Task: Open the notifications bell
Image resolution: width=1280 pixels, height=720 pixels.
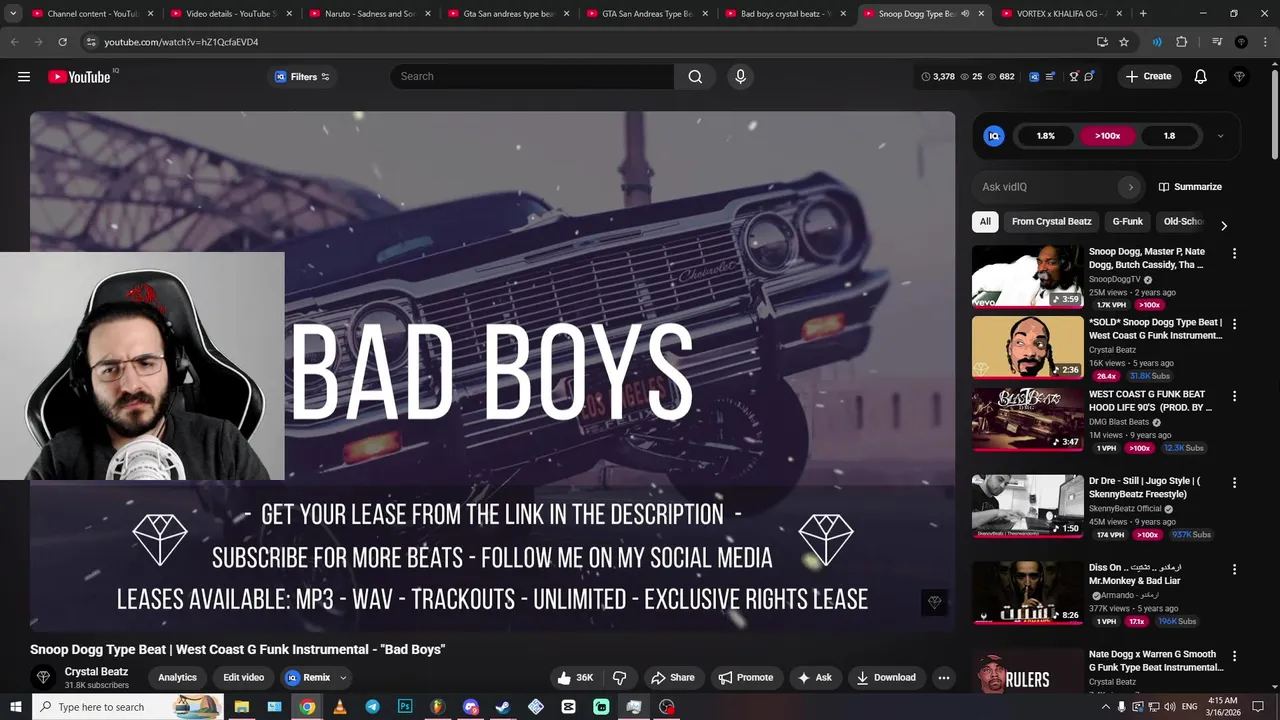Action: click(x=1201, y=76)
